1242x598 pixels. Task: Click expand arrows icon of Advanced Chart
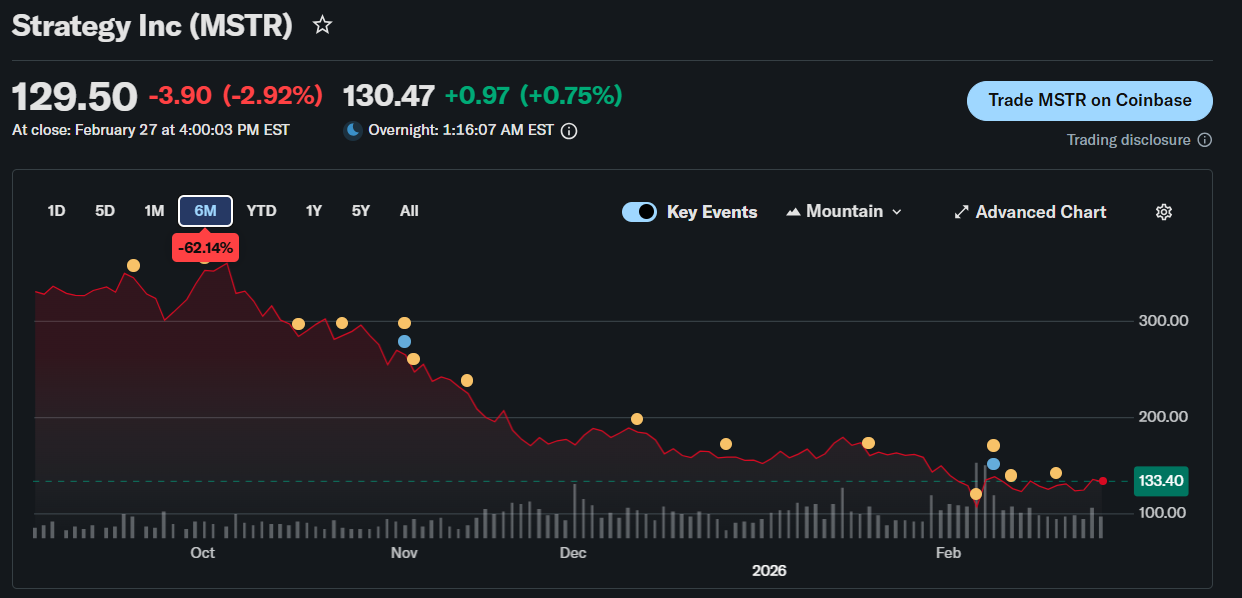961,212
